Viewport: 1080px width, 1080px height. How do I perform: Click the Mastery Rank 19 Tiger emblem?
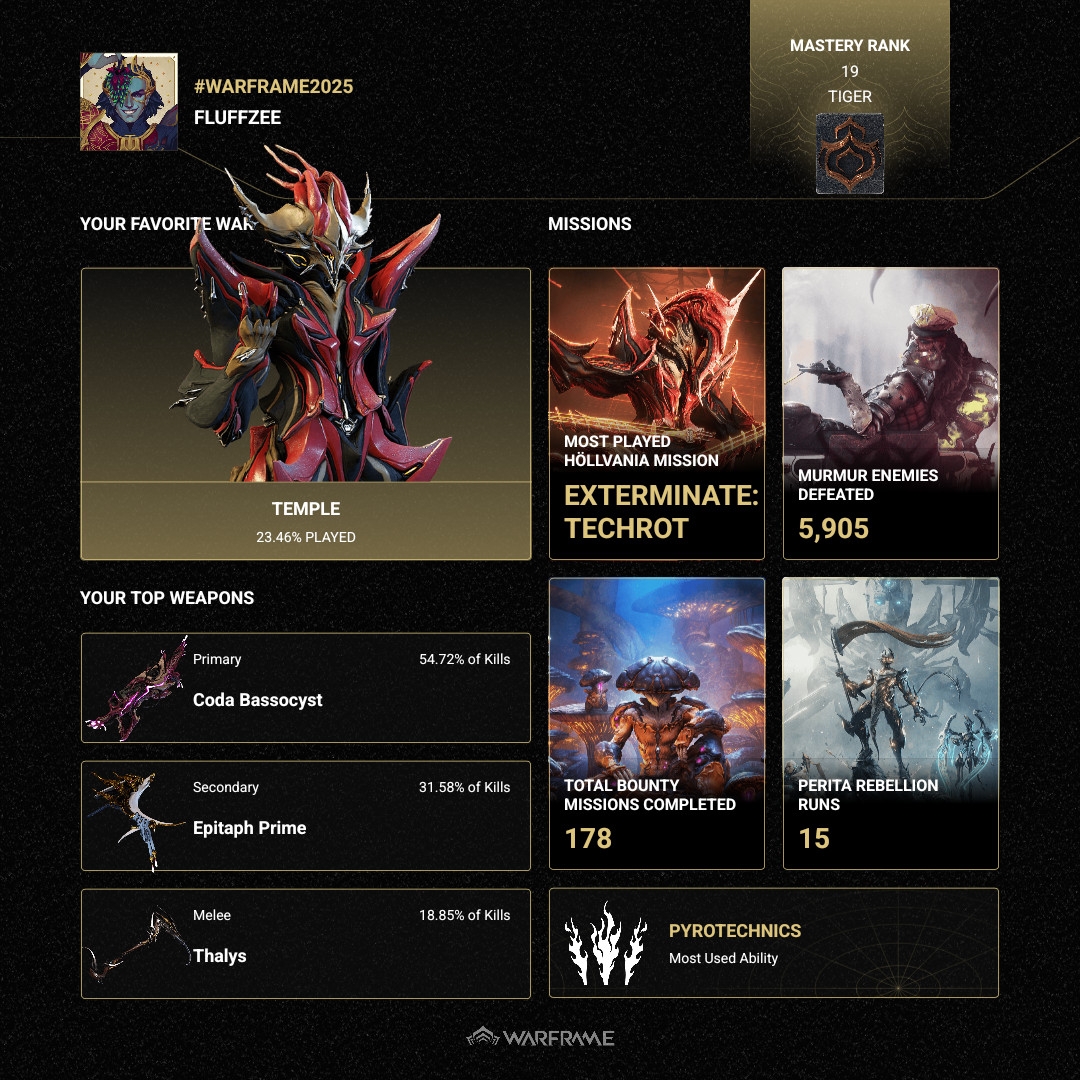click(849, 154)
